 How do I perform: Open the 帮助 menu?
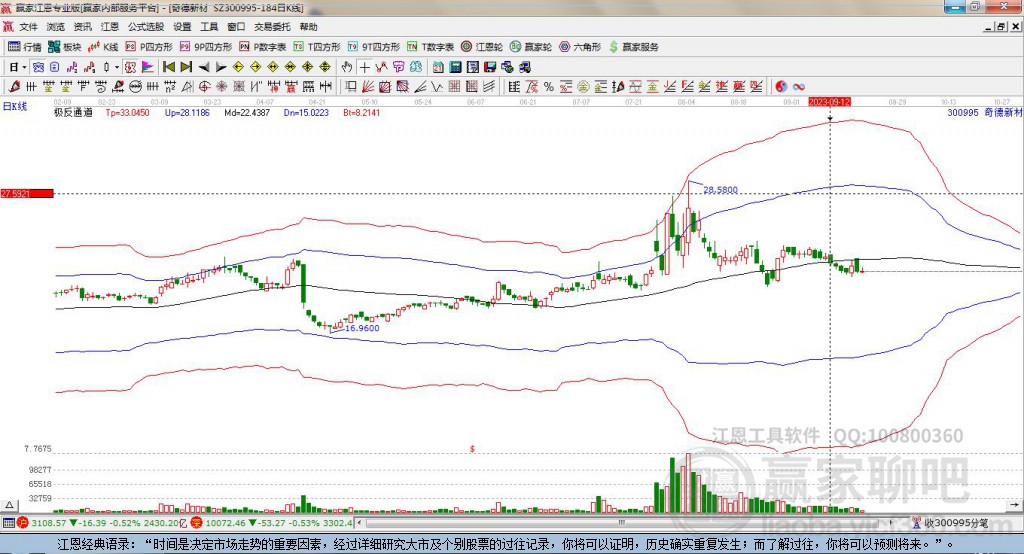[x=308, y=27]
